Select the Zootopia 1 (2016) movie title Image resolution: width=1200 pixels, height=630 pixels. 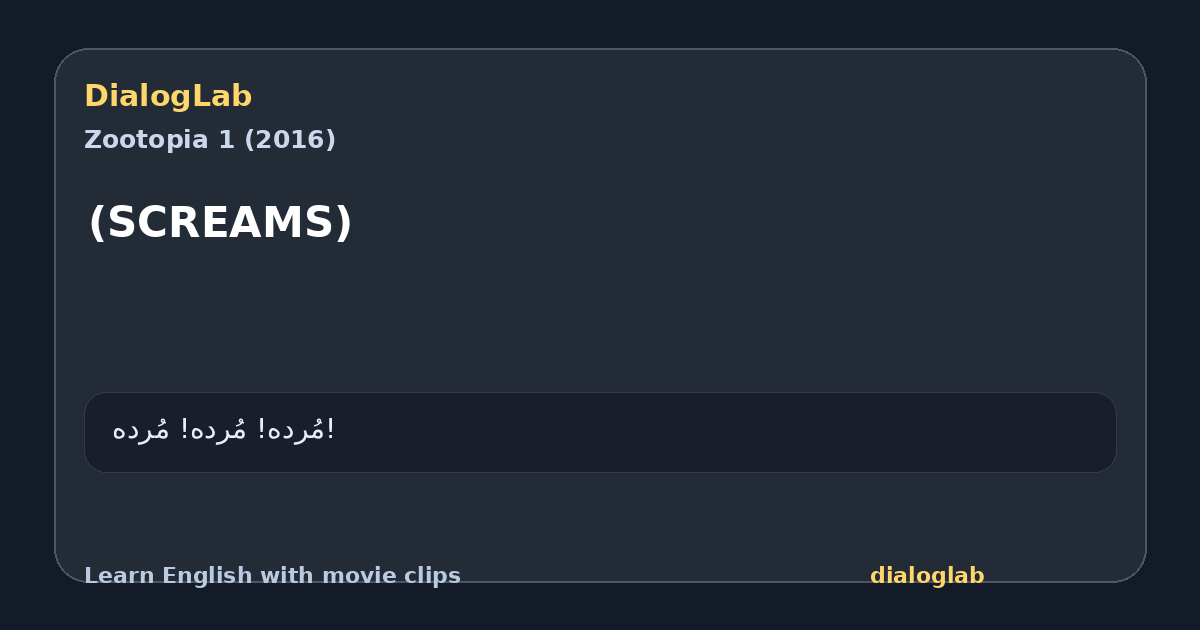click(x=210, y=140)
